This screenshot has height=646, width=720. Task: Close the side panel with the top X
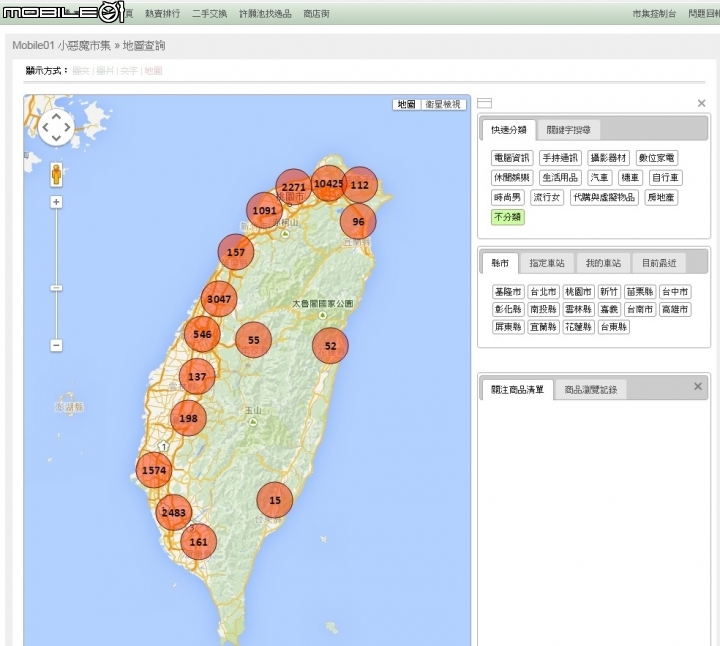pos(701,103)
